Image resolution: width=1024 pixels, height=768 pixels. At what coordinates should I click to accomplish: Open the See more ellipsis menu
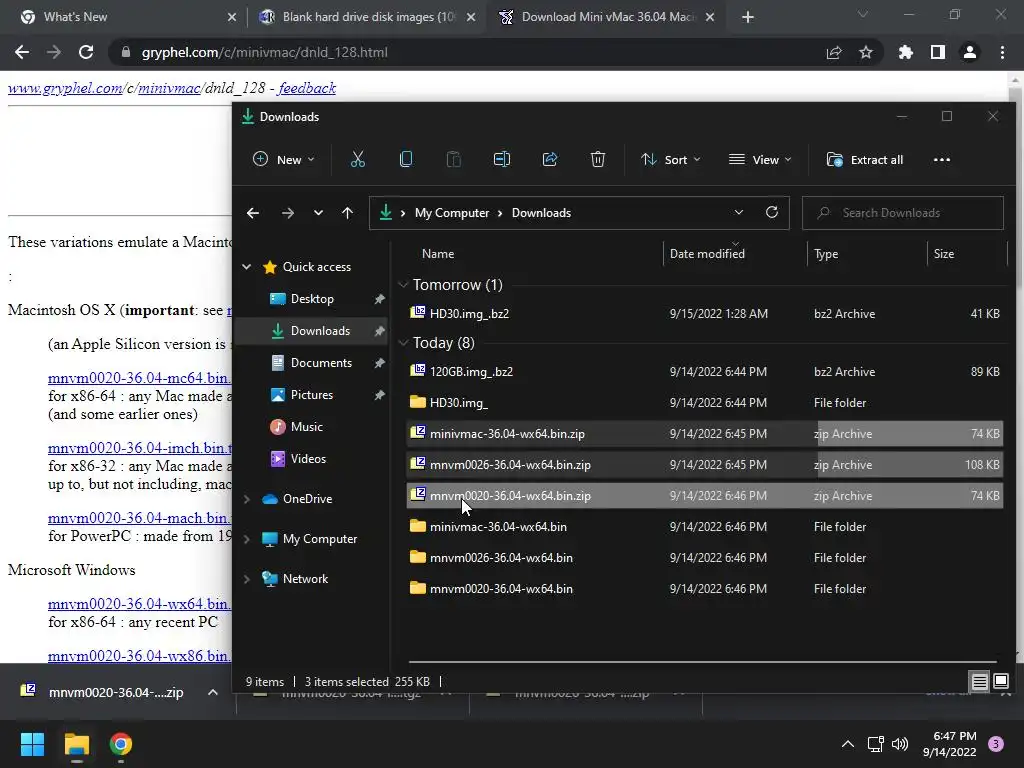coord(942,159)
